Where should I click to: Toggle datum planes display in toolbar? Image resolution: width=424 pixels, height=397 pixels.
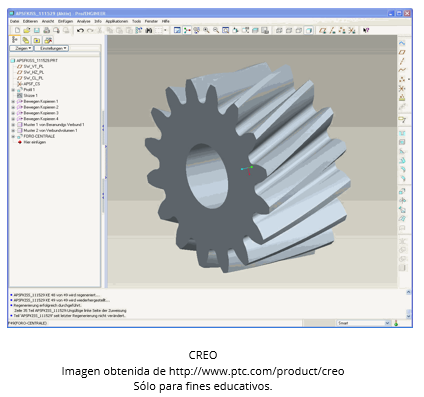click(x=322, y=30)
